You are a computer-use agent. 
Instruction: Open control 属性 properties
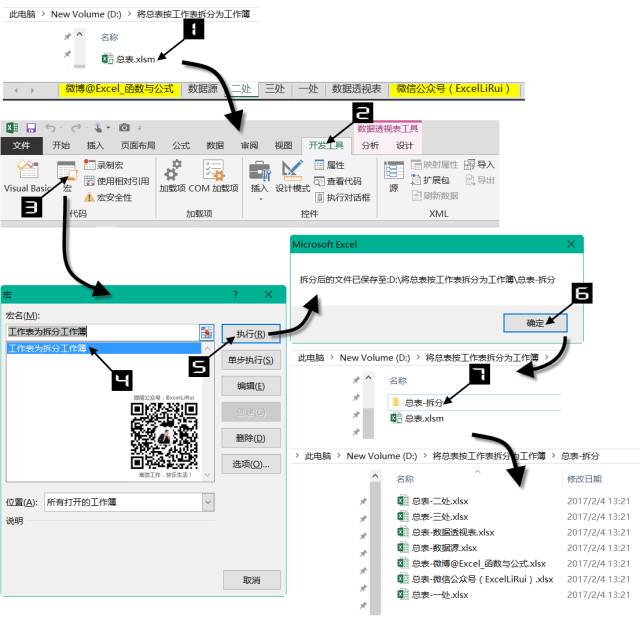(x=329, y=165)
